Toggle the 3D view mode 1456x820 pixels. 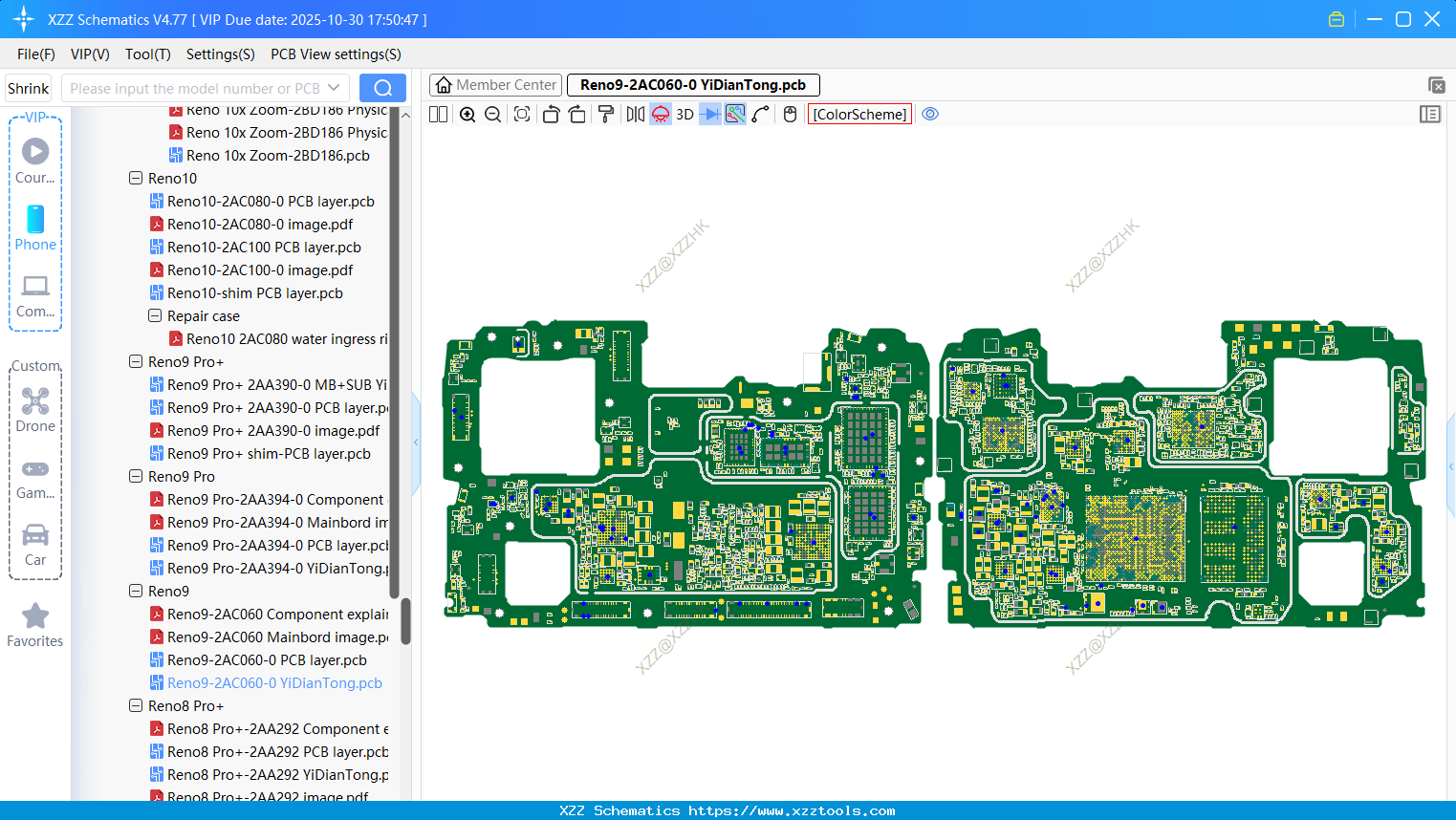point(685,115)
